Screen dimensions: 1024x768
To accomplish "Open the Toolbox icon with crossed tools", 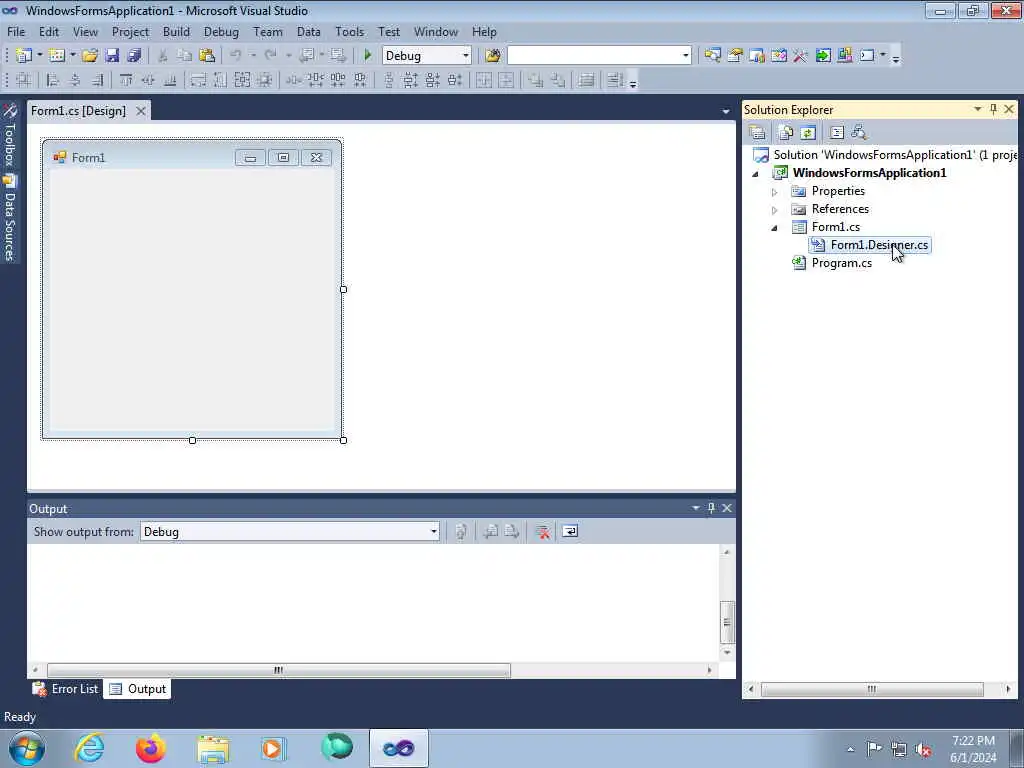I will click(801, 56).
